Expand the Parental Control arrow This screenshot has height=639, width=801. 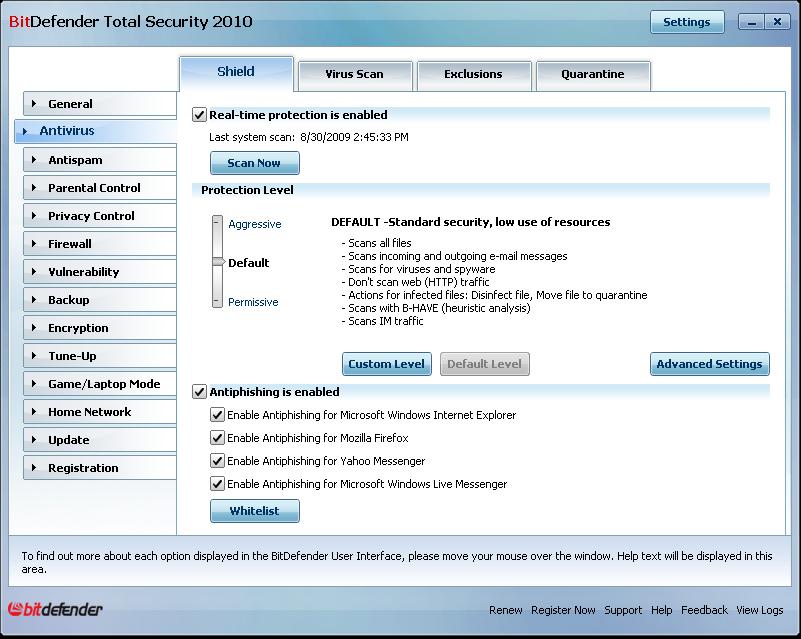click(x=34, y=187)
